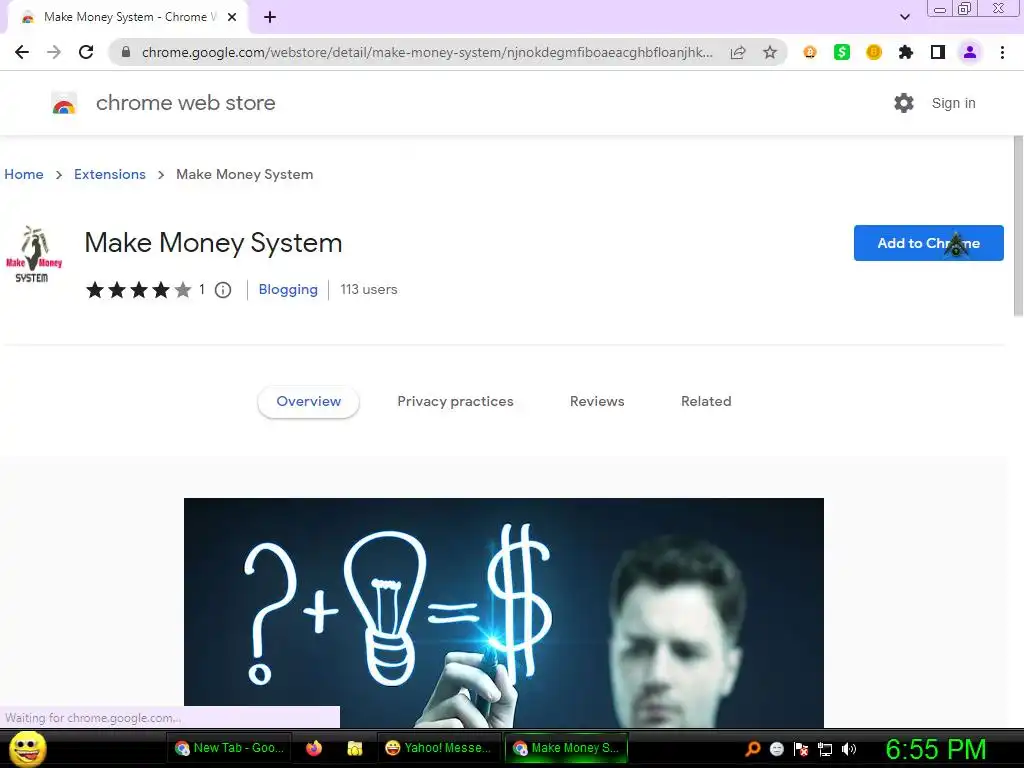
Task: View site information lock icon
Action: tap(126, 52)
